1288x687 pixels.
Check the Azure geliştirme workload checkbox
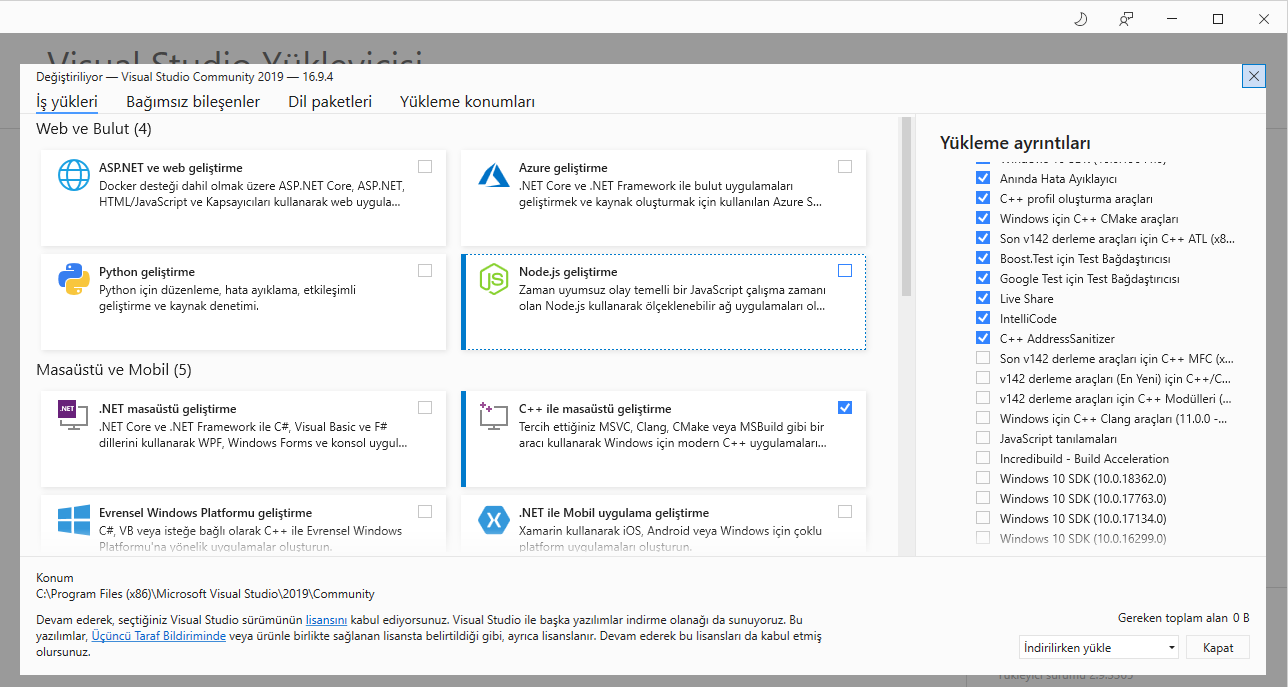tap(845, 166)
